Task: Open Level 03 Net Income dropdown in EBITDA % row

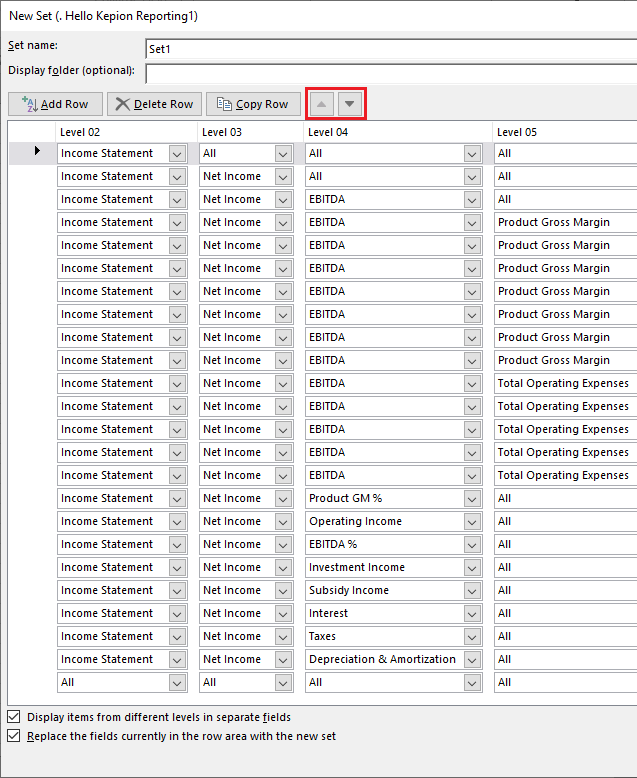Action: (283, 544)
